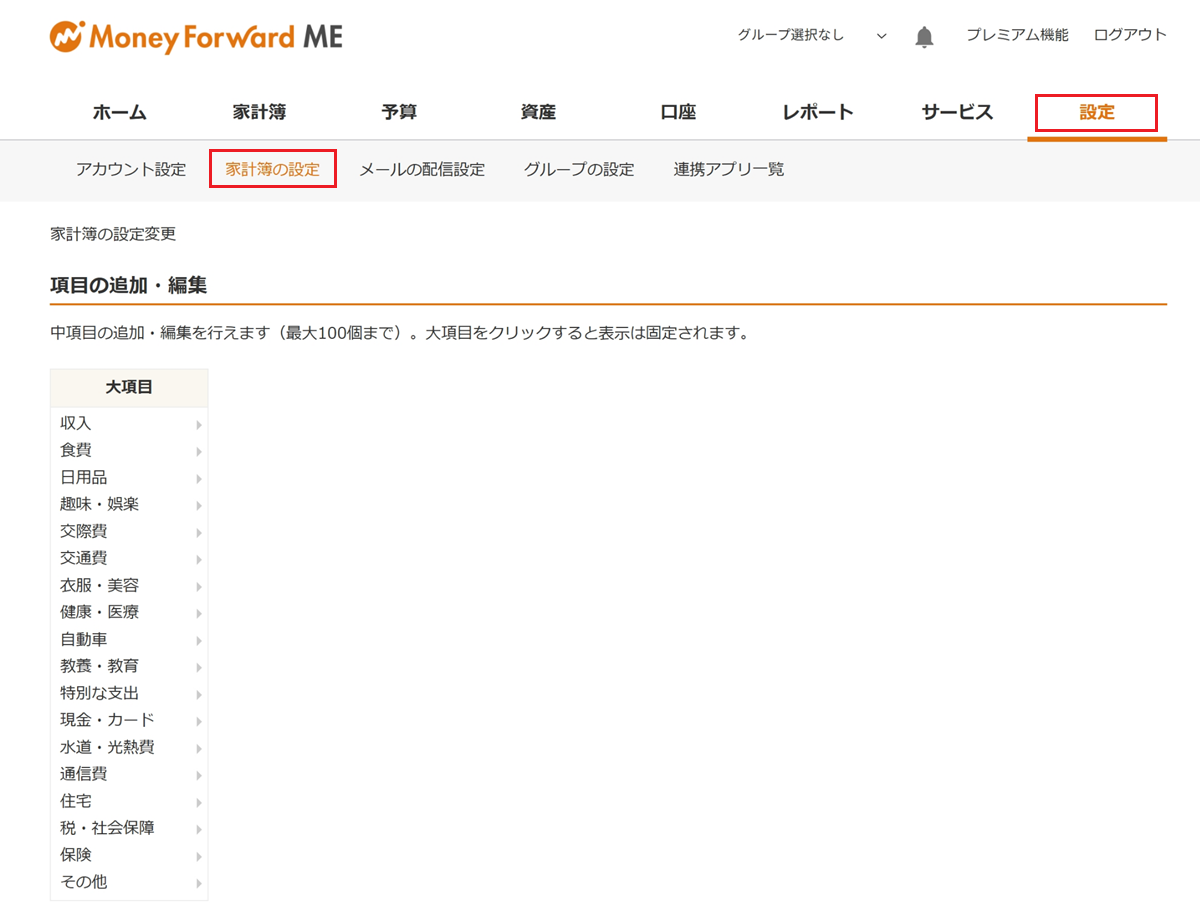This screenshot has height=920, width=1200.
Task: Open the レポート tab
Action: click(817, 112)
